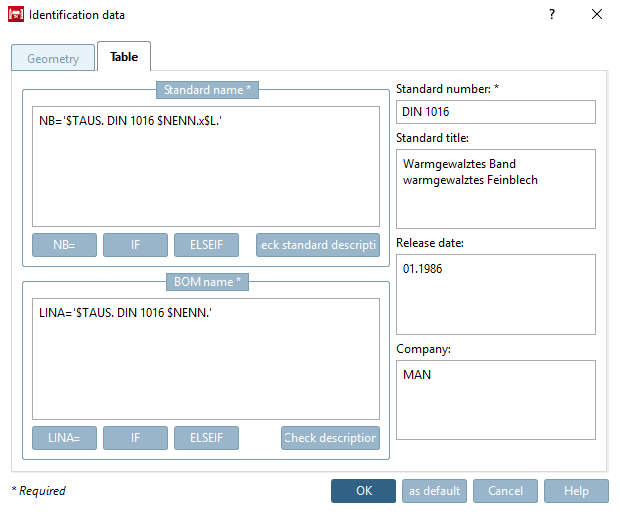Insert IF under Standard name
620x514 pixels.
(135, 245)
